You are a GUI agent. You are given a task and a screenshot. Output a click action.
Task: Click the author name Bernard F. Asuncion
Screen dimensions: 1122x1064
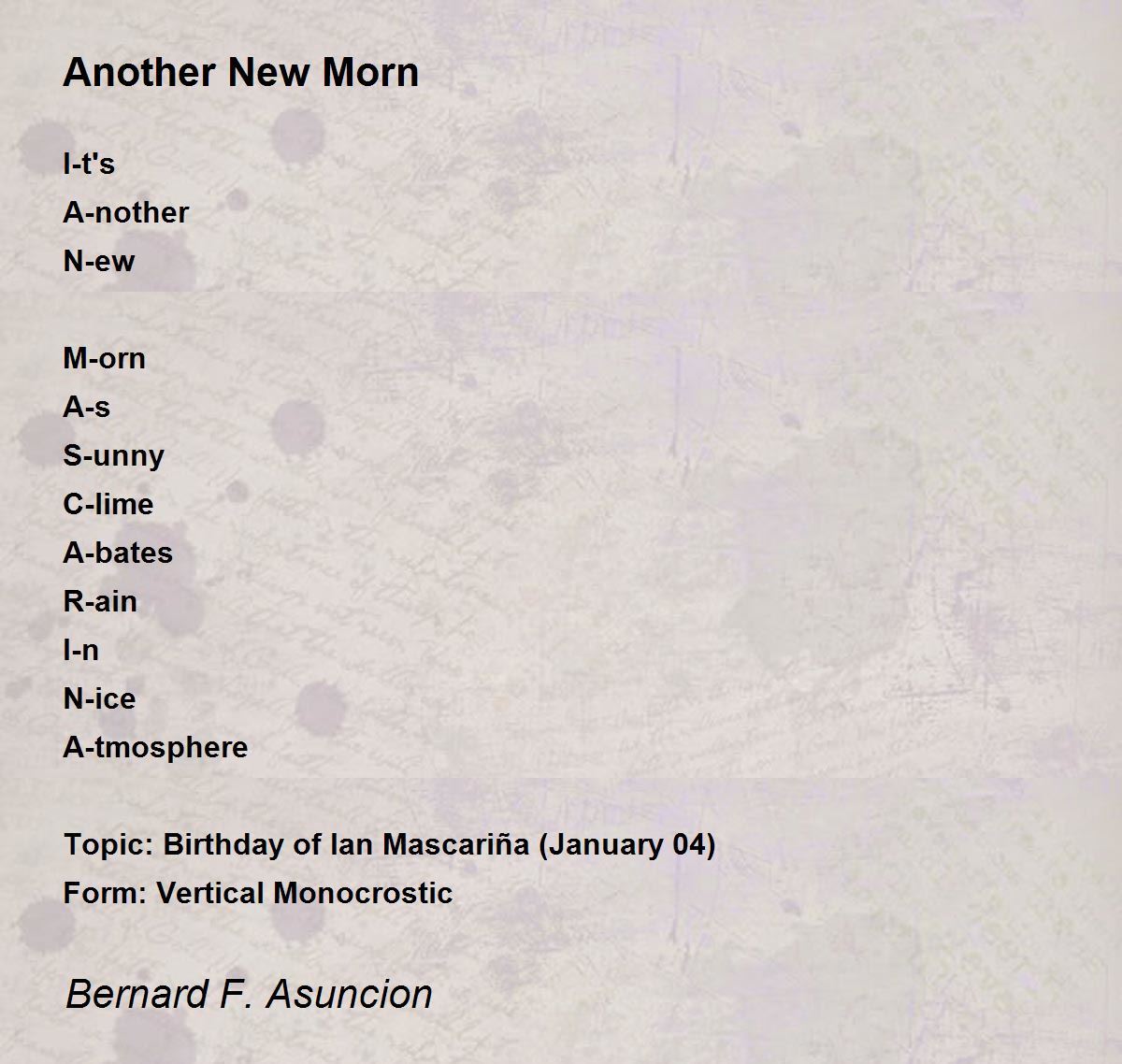point(249,994)
